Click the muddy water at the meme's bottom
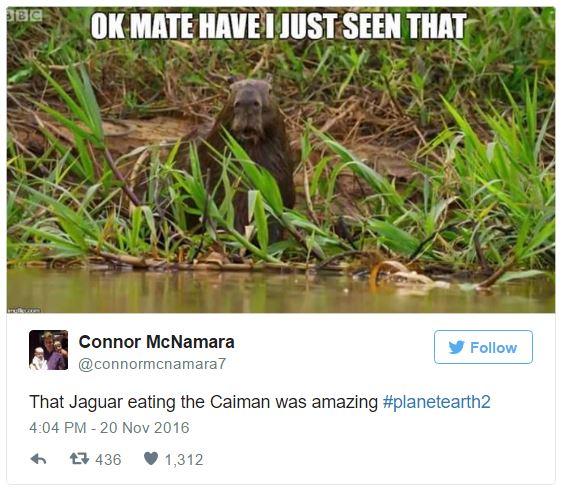Image resolution: width=563 pixels, height=489 pixels. point(281,292)
